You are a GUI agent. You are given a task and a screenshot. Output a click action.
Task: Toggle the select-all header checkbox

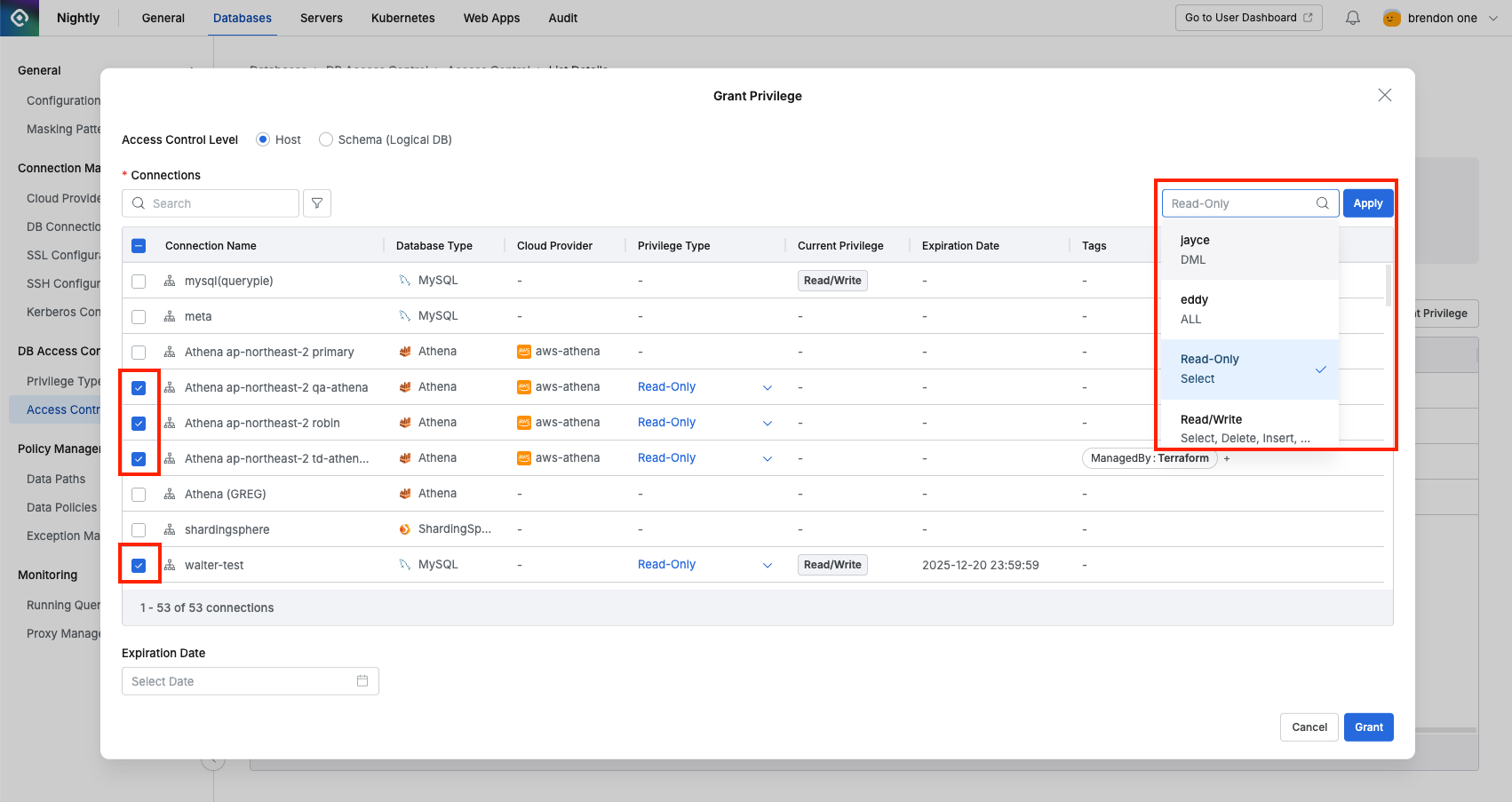pos(139,246)
